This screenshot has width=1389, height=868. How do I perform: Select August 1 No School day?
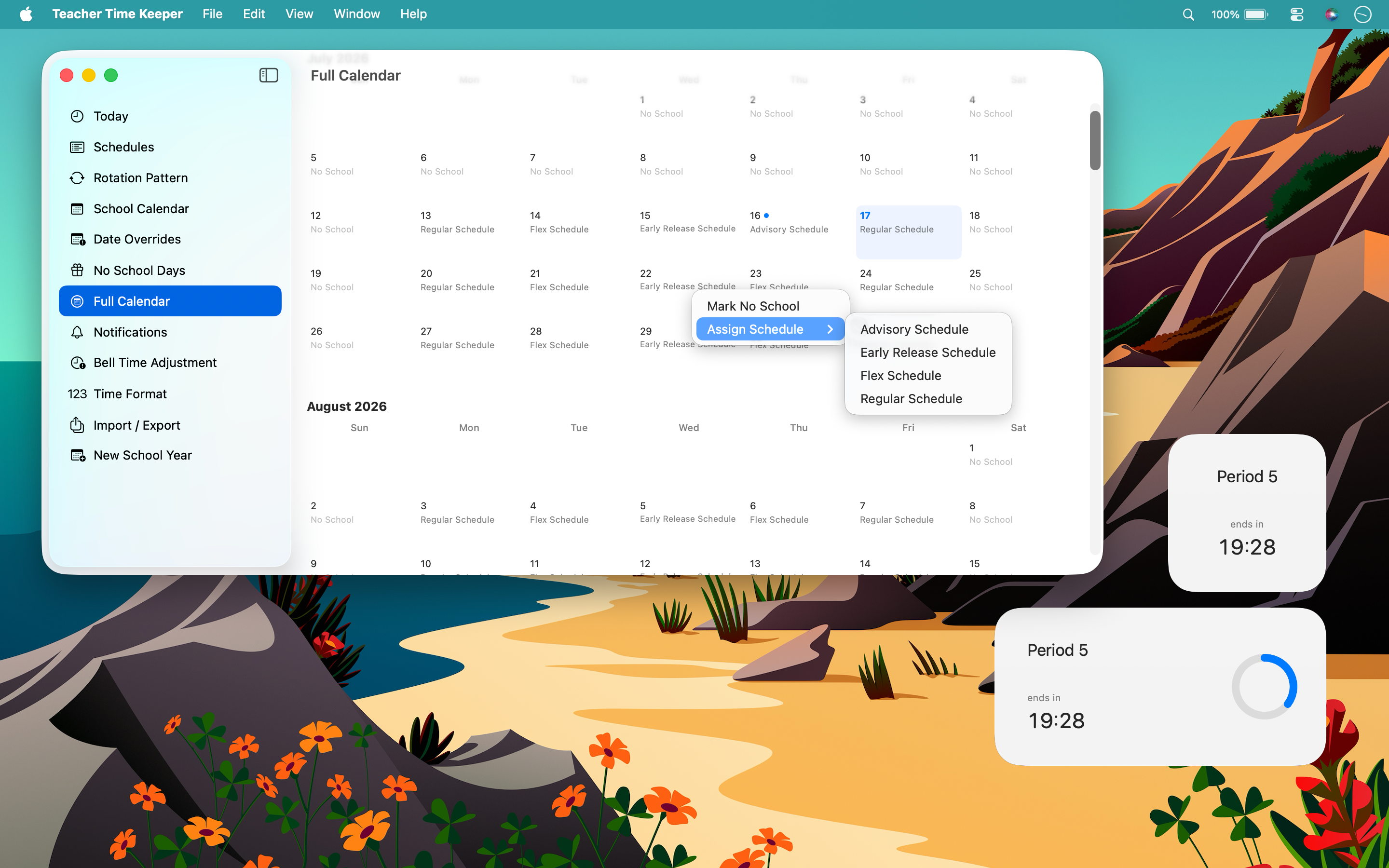[1018, 464]
